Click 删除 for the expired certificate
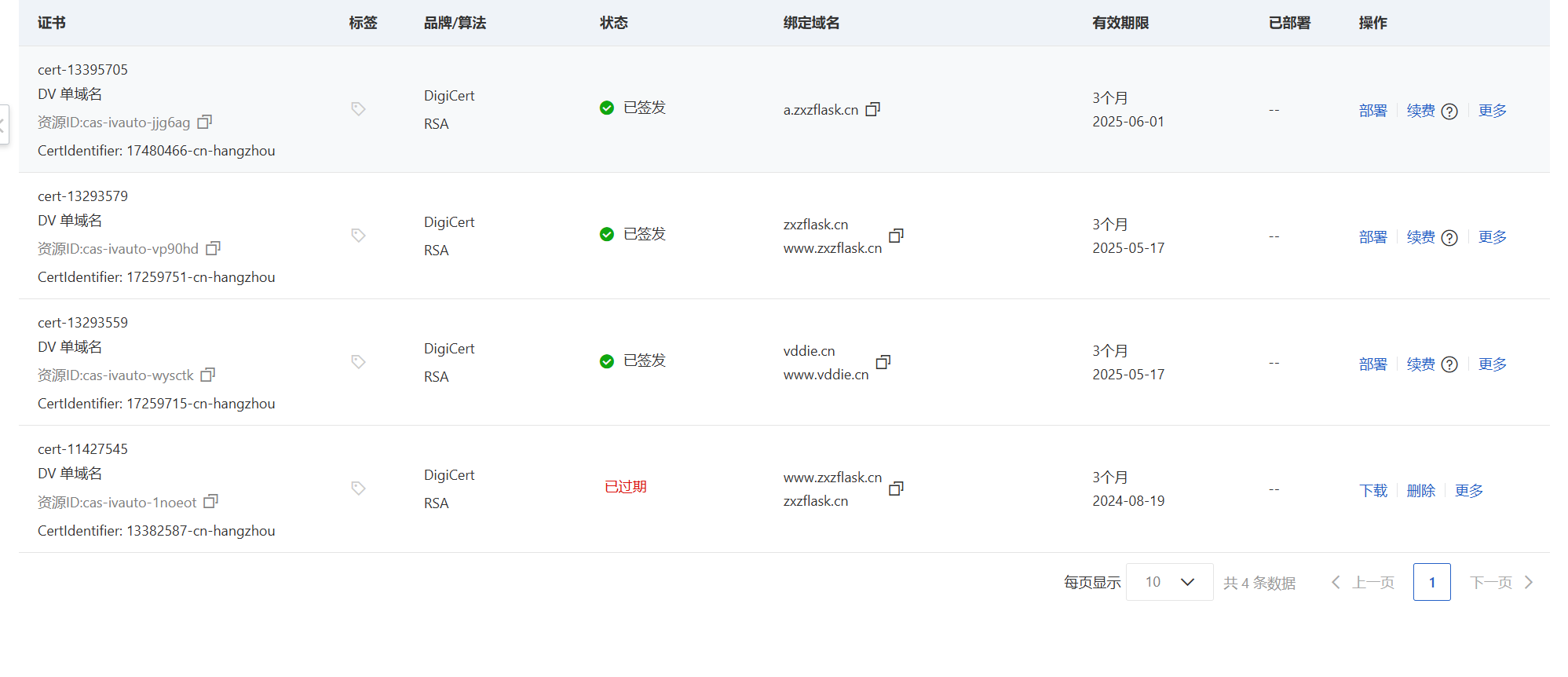The image size is (1568, 677). [x=1420, y=491]
